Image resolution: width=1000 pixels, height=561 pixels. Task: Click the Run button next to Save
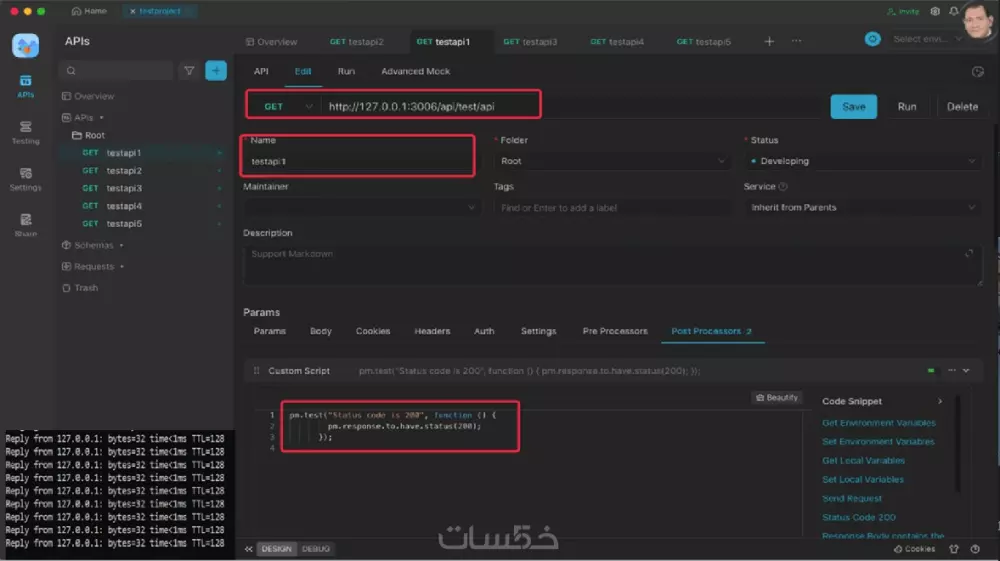tap(907, 106)
